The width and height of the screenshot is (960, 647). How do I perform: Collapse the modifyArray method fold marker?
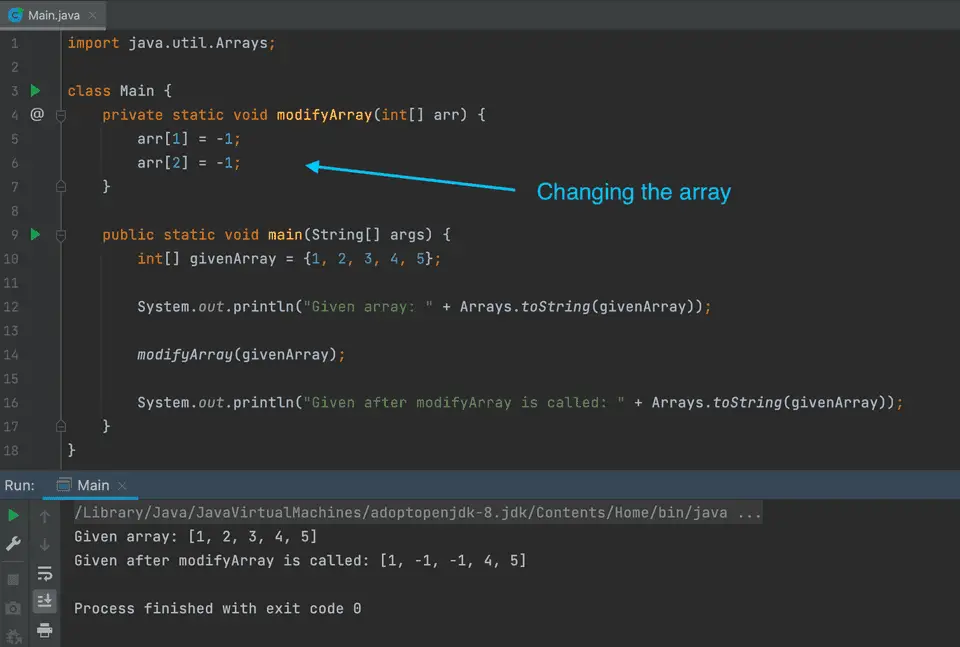(61, 115)
